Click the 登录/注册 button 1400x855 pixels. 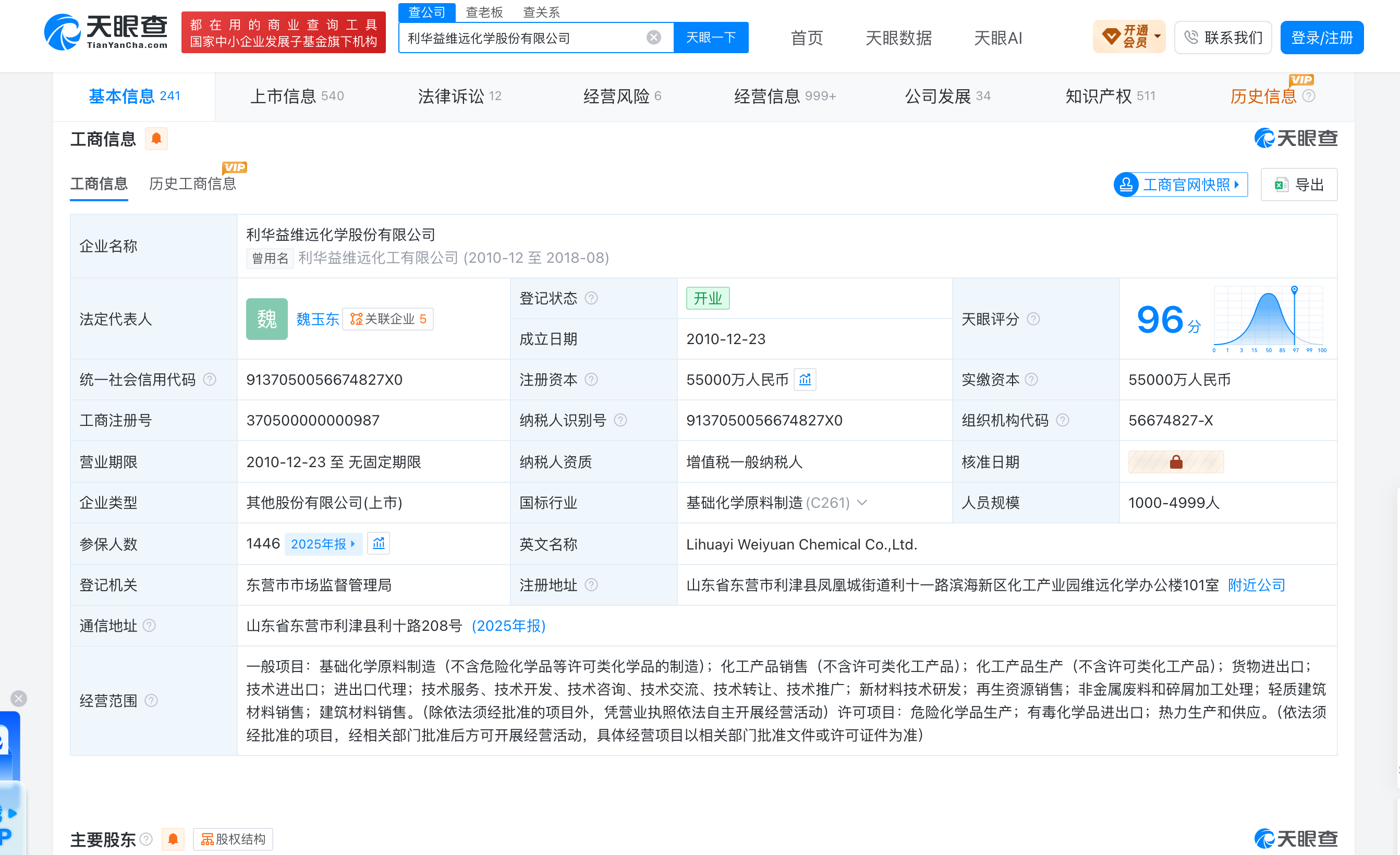tap(1322, 38)
